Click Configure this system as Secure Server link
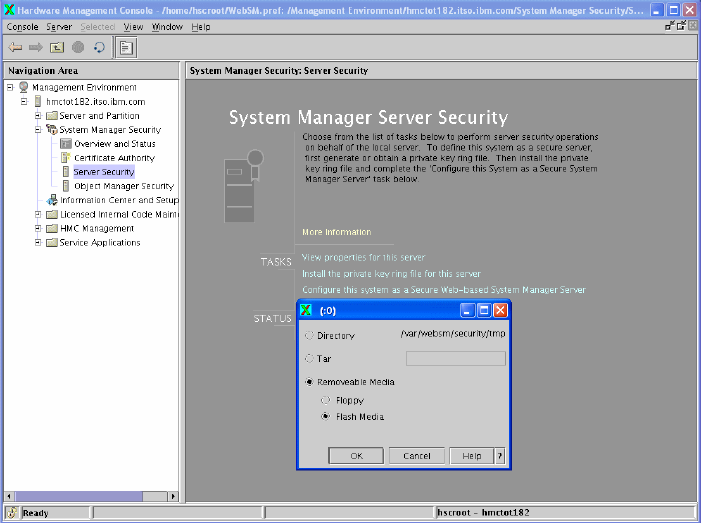Screen dimensions: 701x523 point(443,290)
